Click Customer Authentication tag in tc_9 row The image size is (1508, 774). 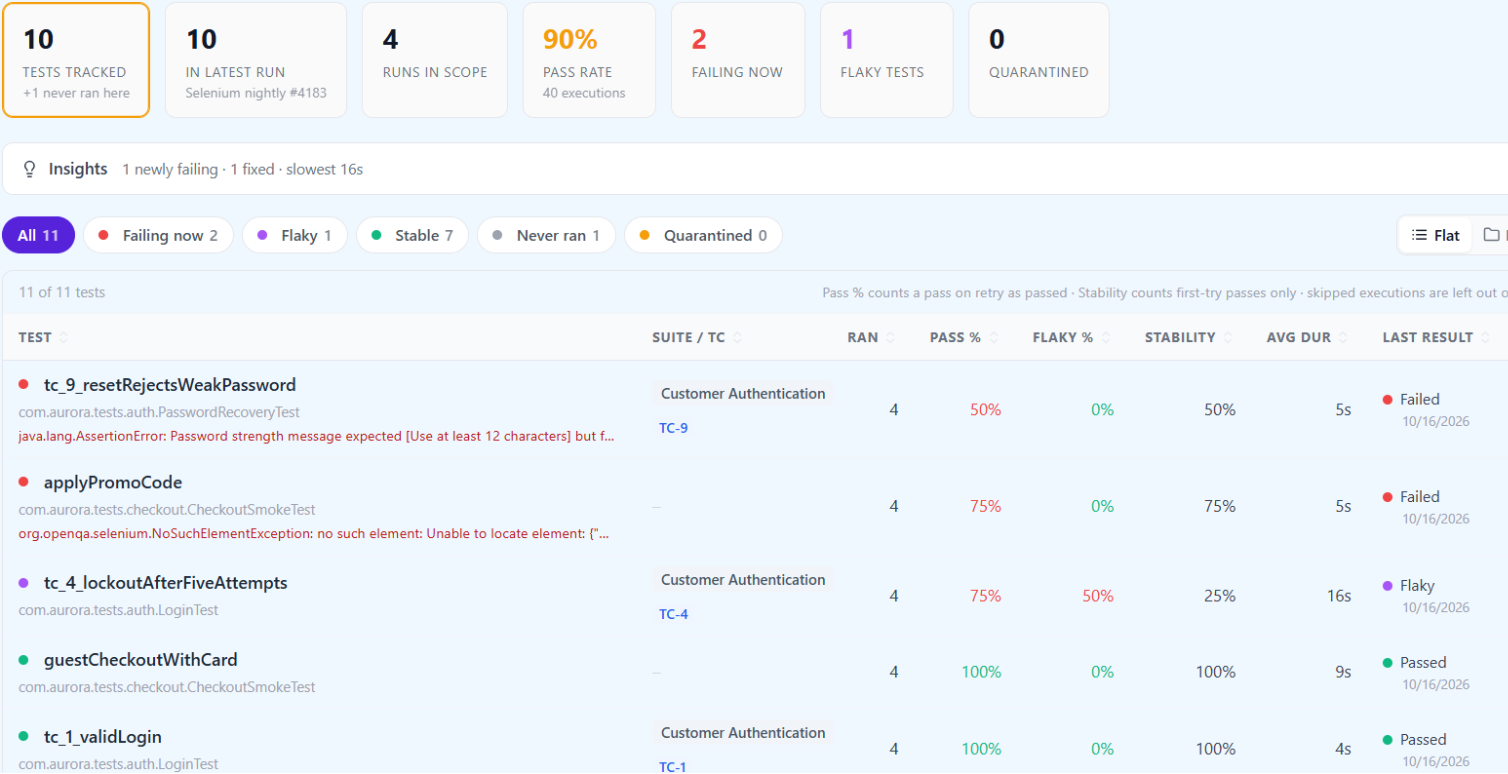click(743, 394)
